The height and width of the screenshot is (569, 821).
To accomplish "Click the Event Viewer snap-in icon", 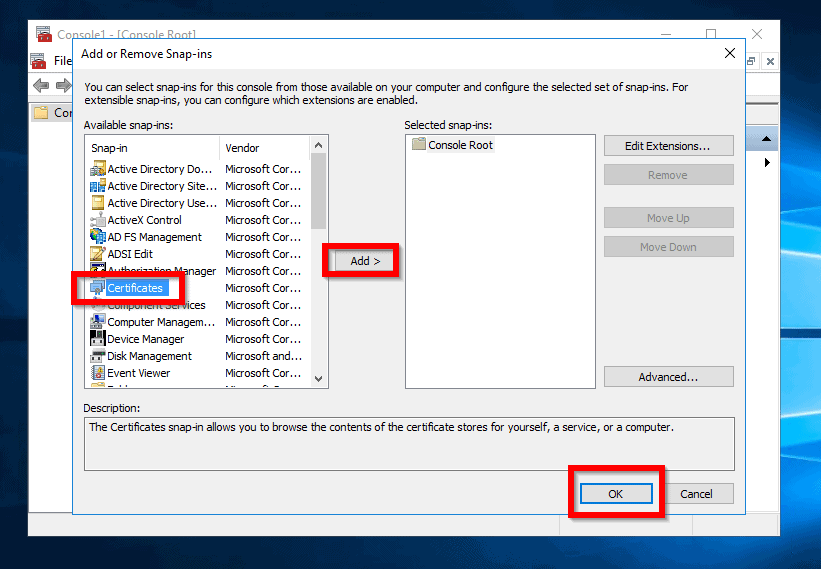I will [97, 373].
